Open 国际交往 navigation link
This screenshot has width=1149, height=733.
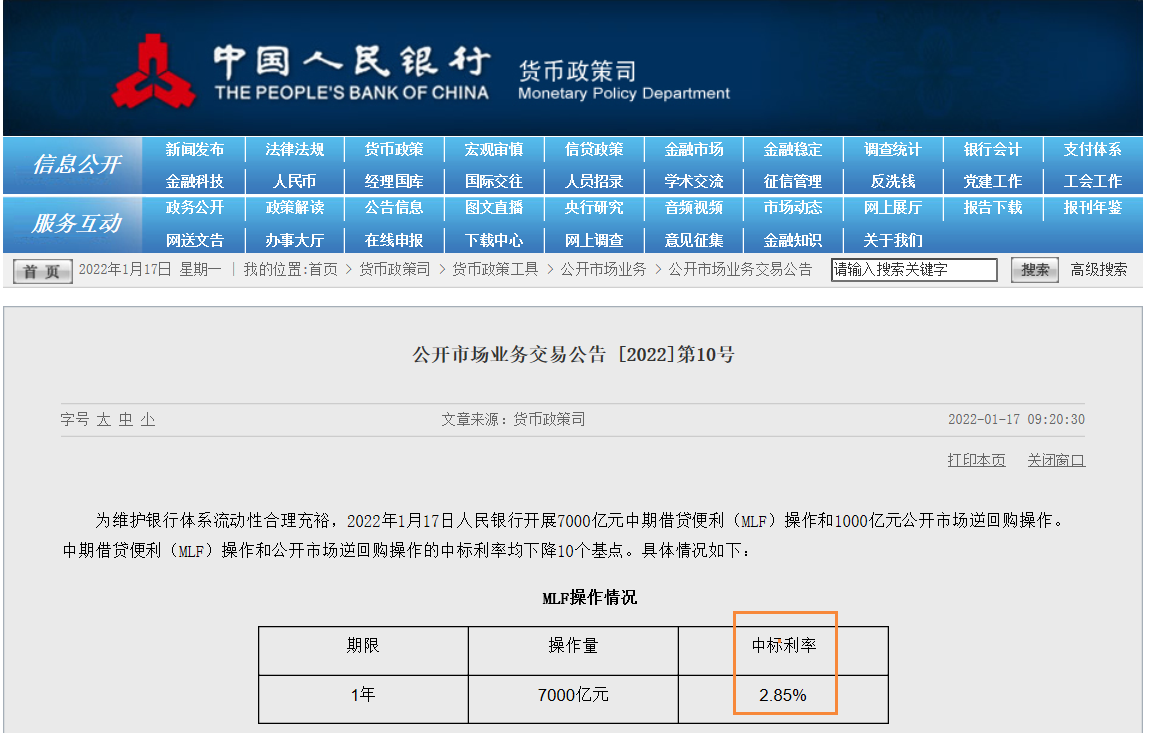coord(494,181)
